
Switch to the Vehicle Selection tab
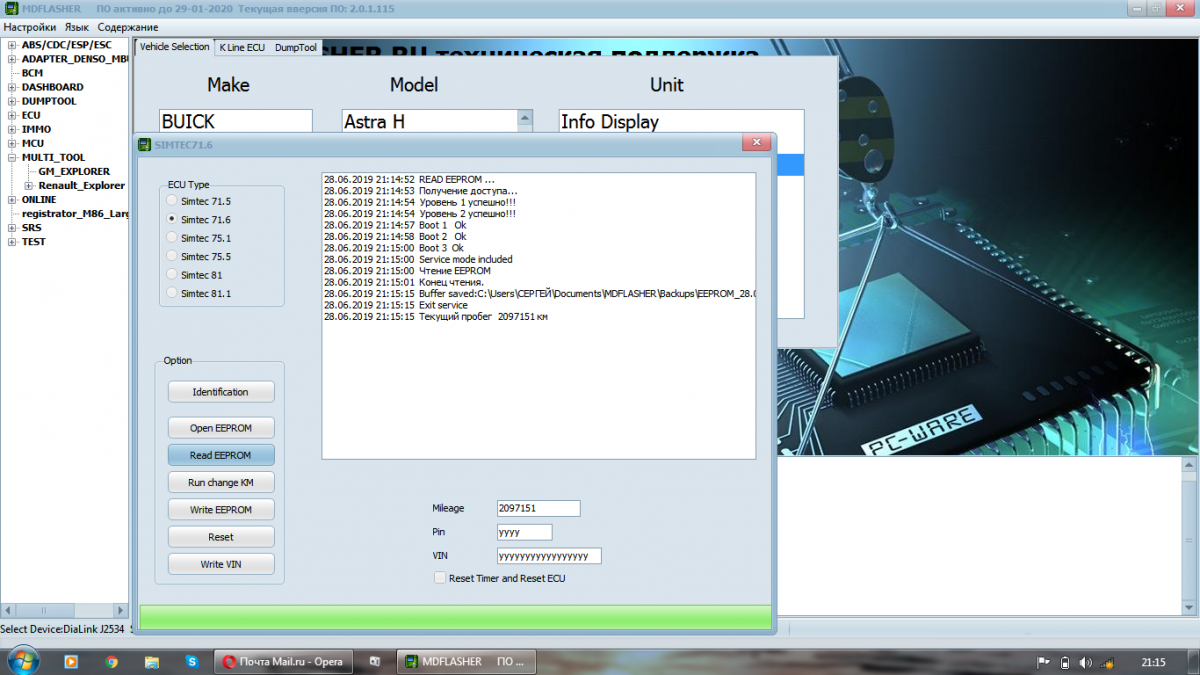point(174,47)
